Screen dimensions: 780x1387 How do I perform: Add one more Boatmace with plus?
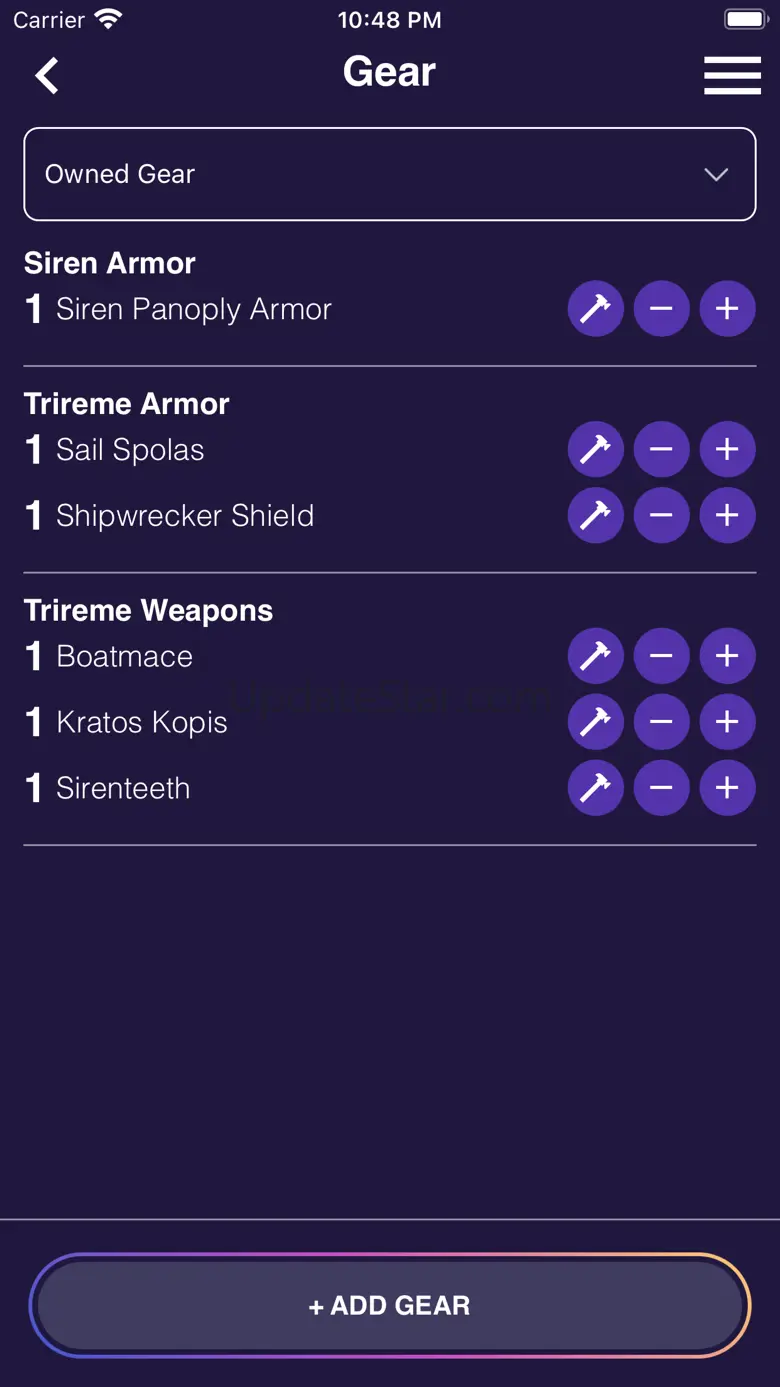[727, 656]
